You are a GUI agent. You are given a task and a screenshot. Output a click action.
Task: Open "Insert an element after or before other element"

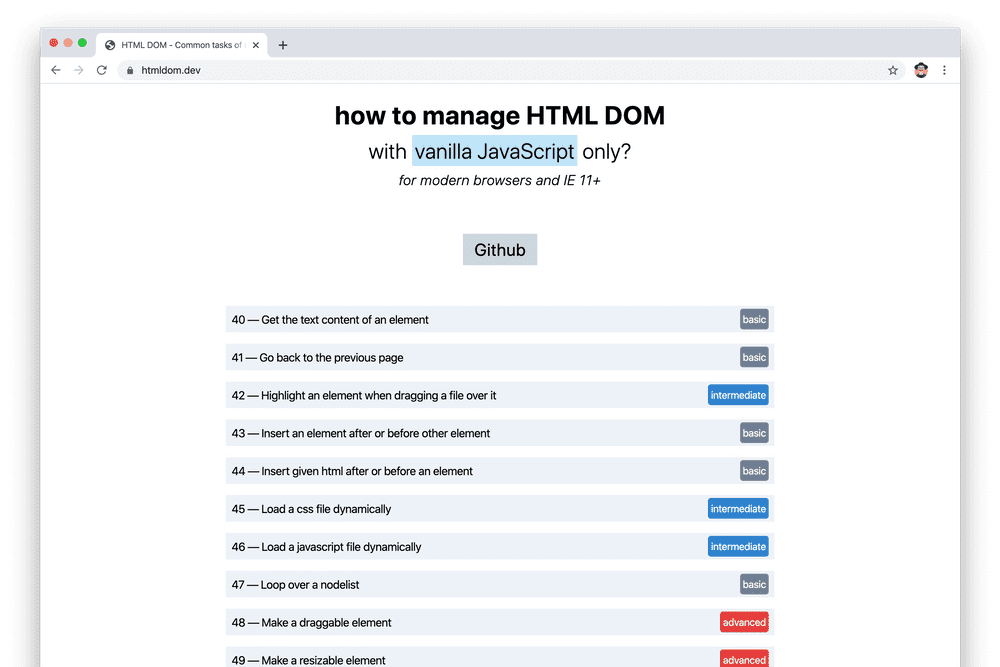pos(375,433)
